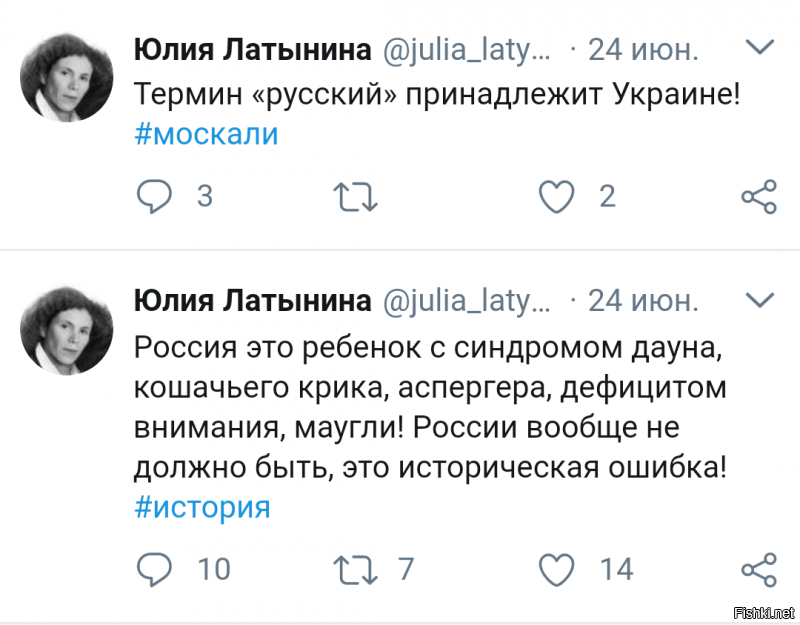Share the second tweet
The image size is (800, 625).
coord(758,569)
